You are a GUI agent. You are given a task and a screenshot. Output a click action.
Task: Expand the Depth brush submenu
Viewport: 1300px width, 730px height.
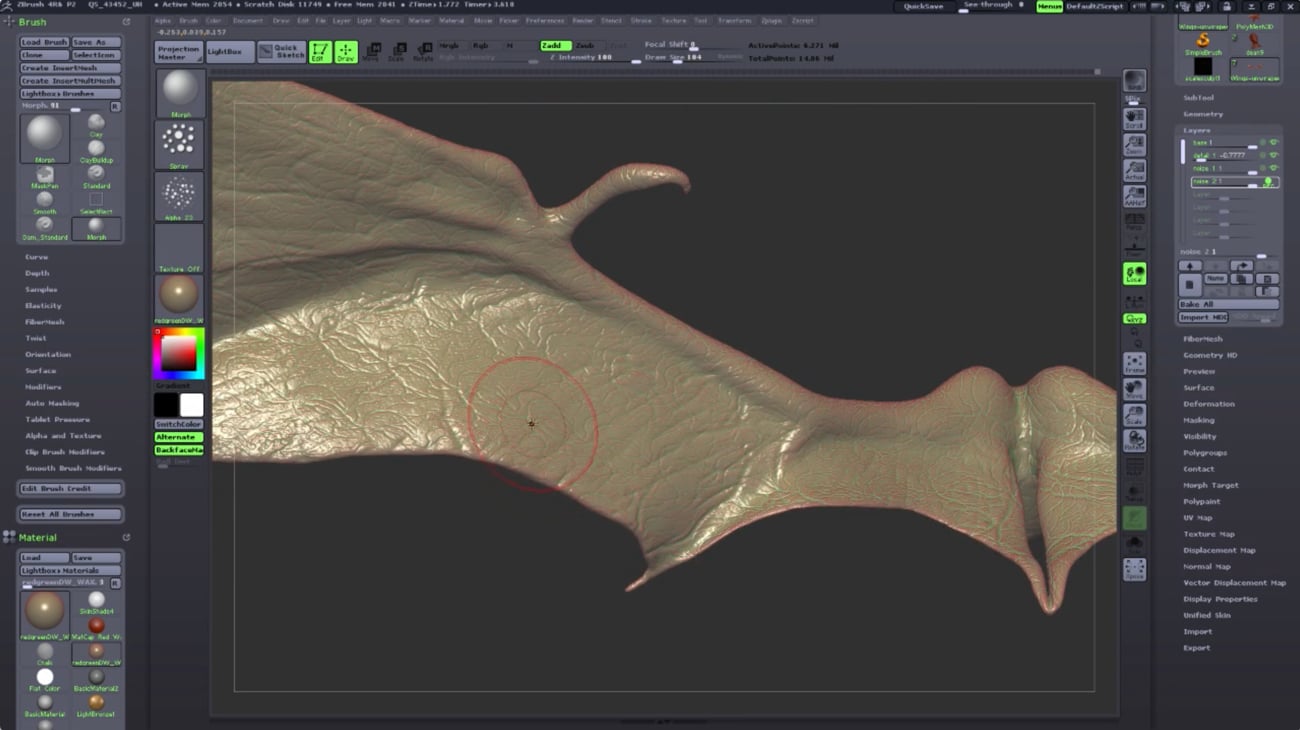pos(37,273)
